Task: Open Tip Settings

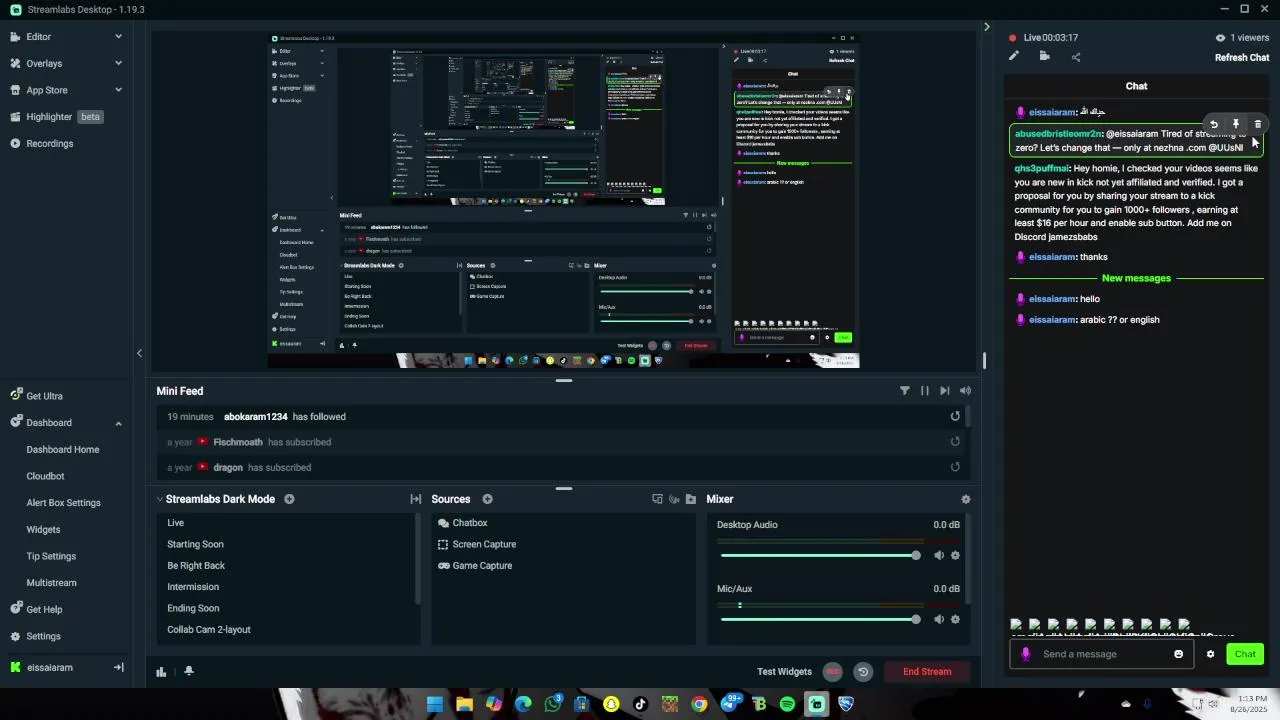Action: [x=51, y=556]
